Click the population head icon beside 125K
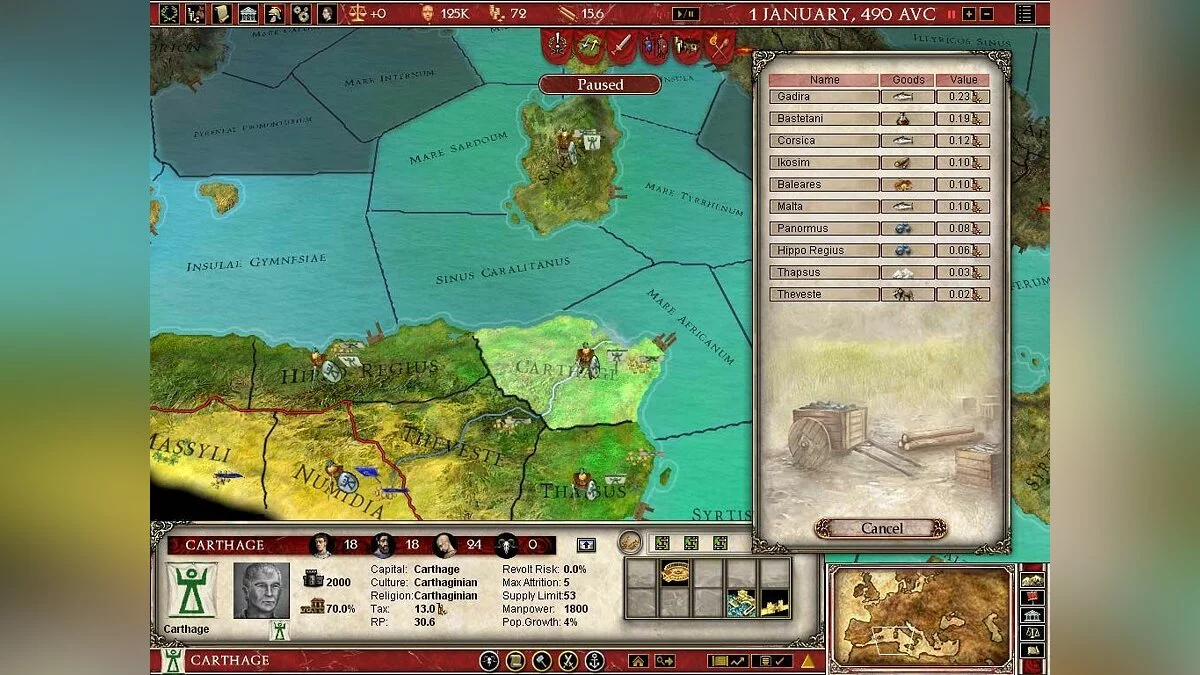 (x=427, y=13)
